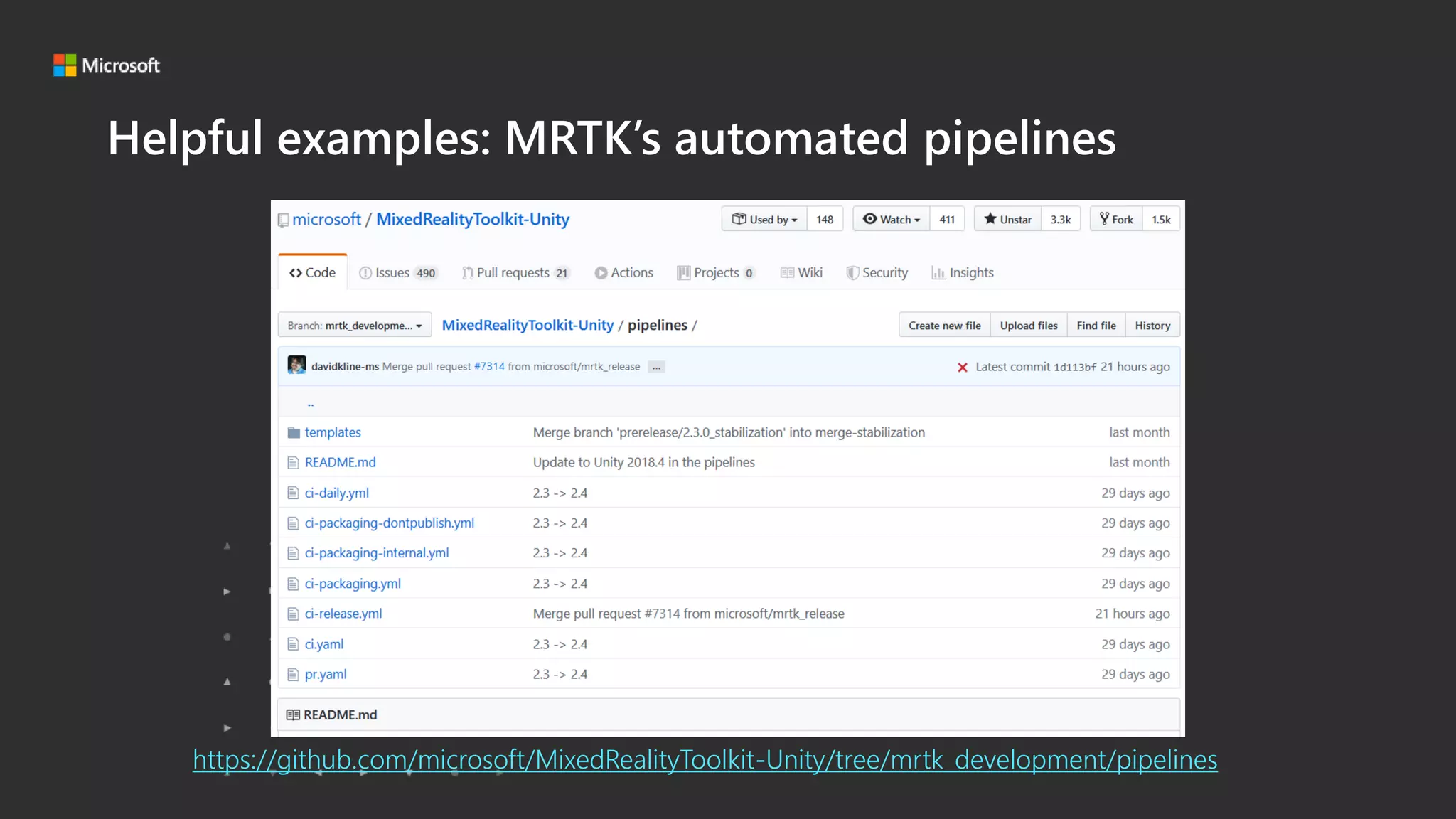The width and height of the screenshot is (1456, 819).
Task: Click the README.md file icon in file list
Action: pyautogui.click(x=293, y=463)
